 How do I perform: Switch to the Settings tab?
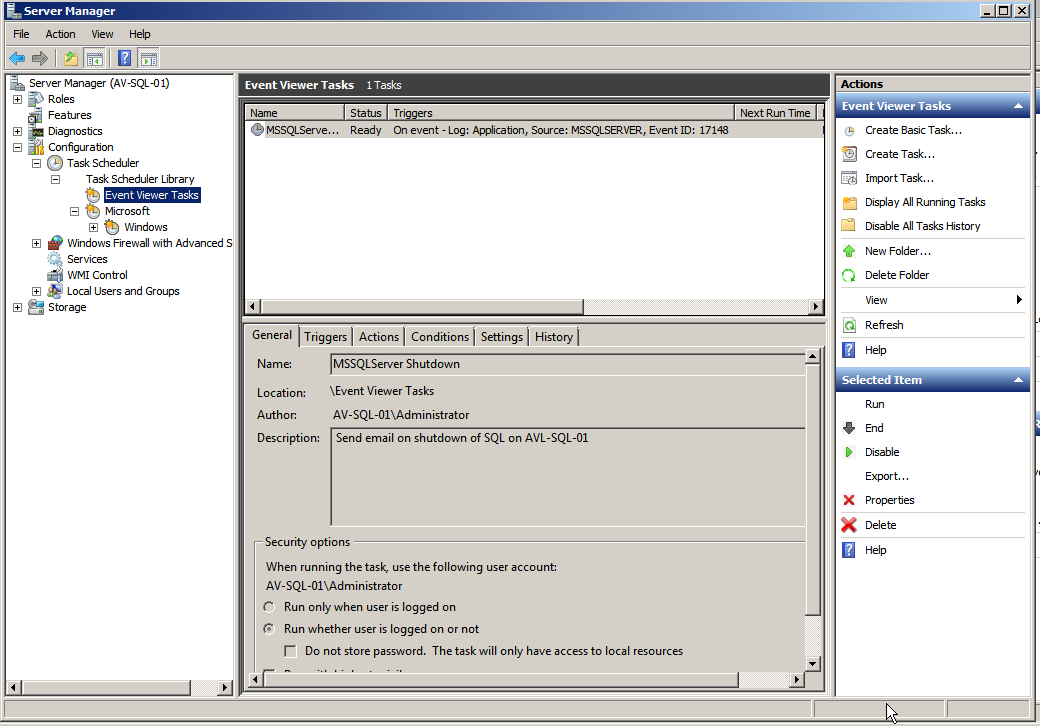click(x=501, y=337)
